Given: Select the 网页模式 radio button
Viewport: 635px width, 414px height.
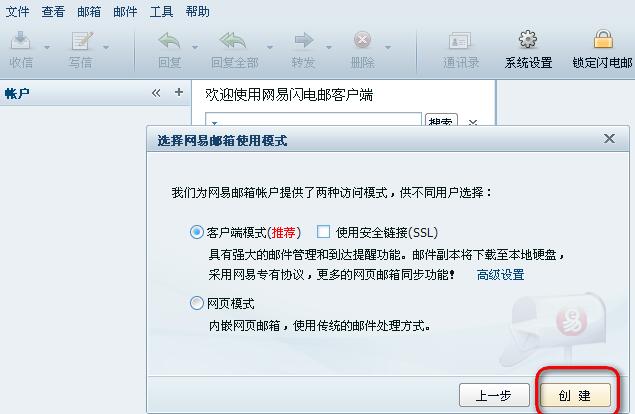Looking at the screenshot, I should click(x=196, y=303).
